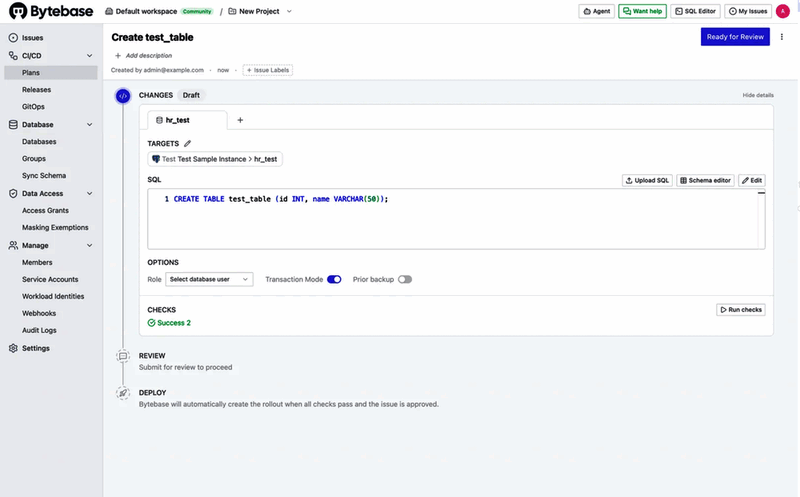Click the plus icon to add a change tab

[x=240, y=120]
